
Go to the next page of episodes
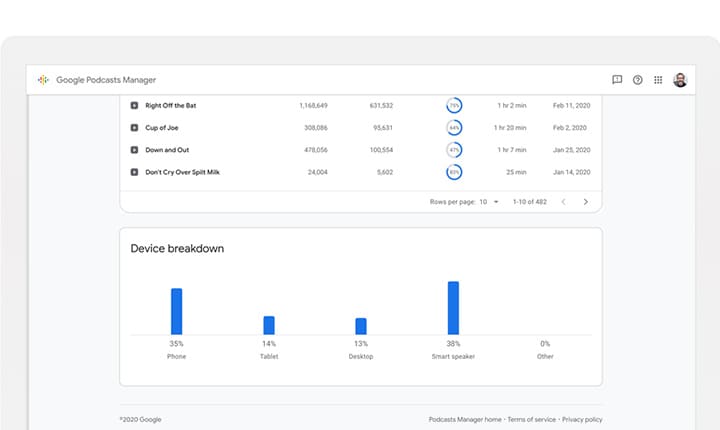[586, 202]
